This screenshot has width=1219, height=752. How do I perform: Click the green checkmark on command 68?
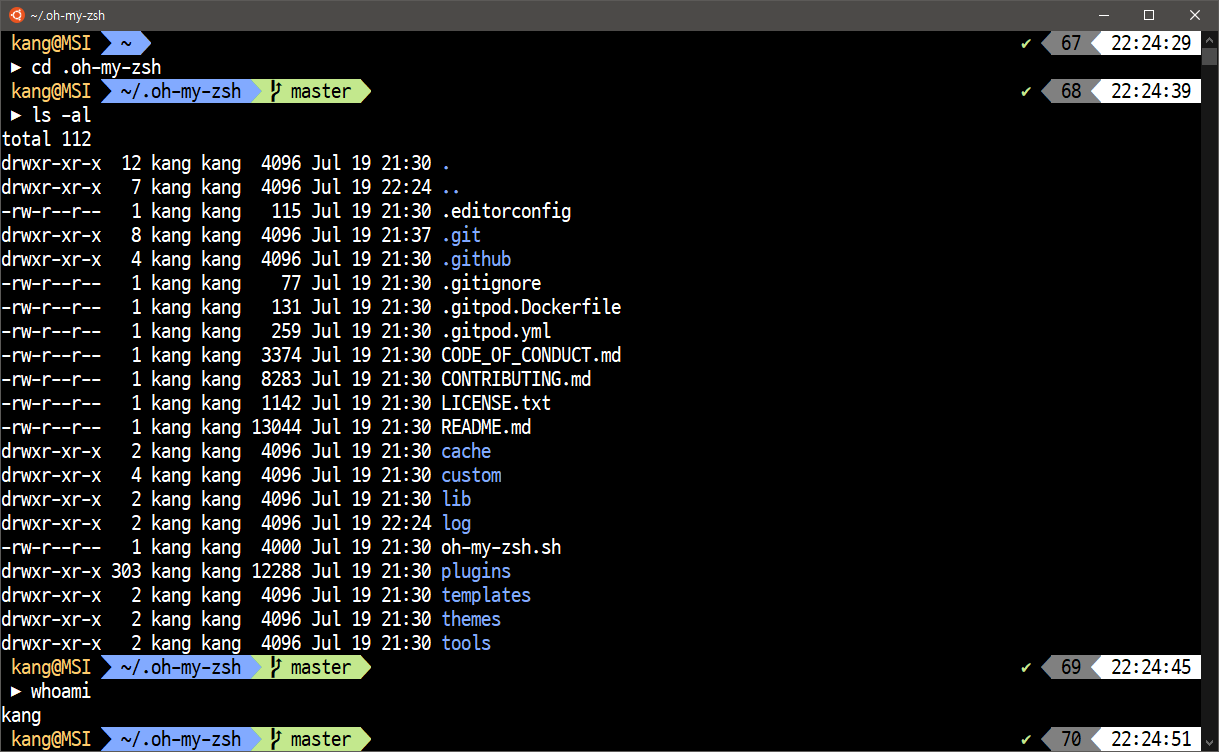tap(1026, 91)
